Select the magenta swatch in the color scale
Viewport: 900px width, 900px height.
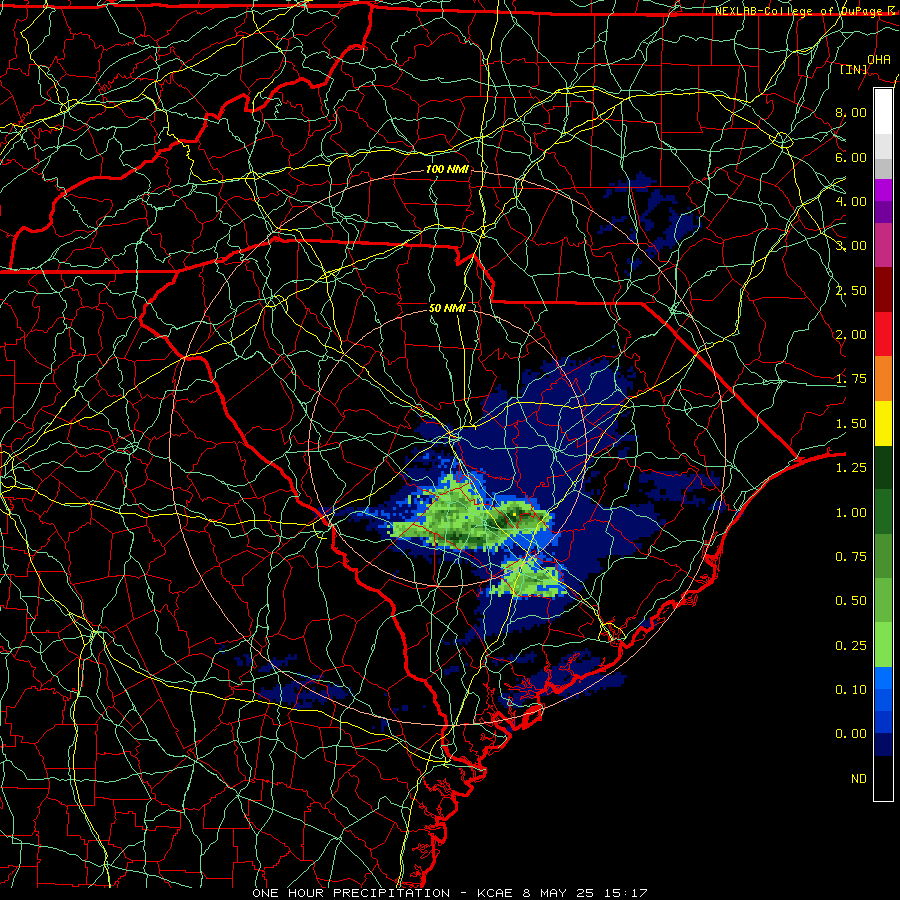point(883,190)
